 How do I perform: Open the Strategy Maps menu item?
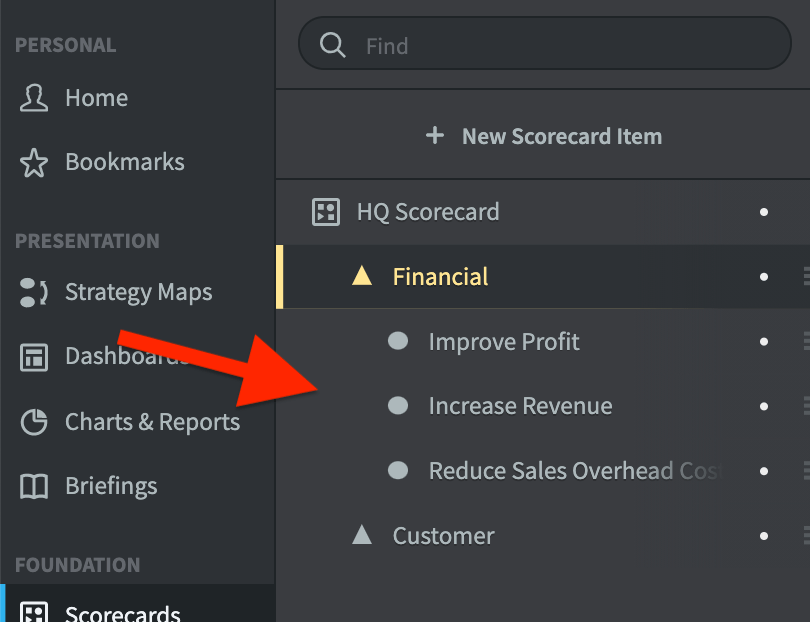tap(138, 292)
